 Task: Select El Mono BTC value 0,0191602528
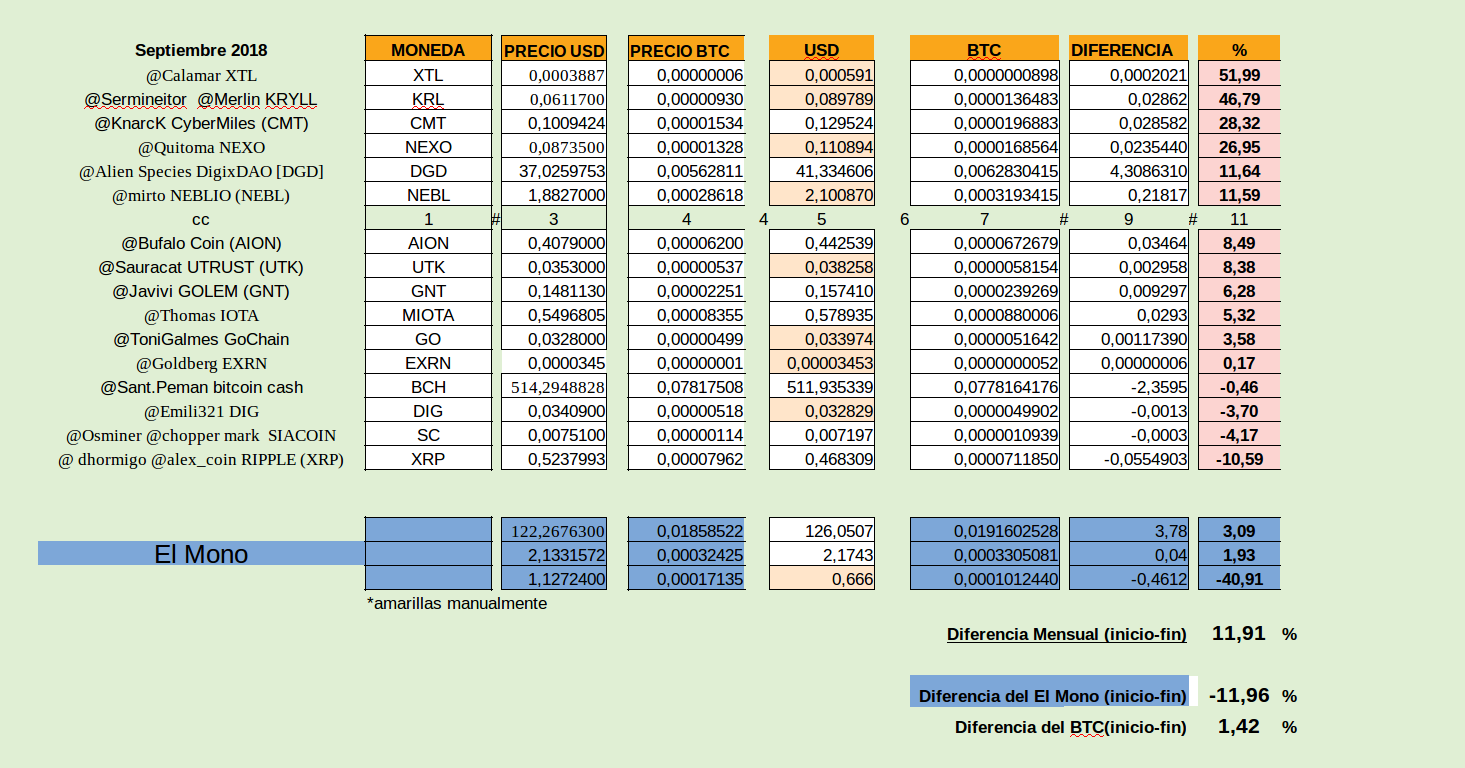985,531
